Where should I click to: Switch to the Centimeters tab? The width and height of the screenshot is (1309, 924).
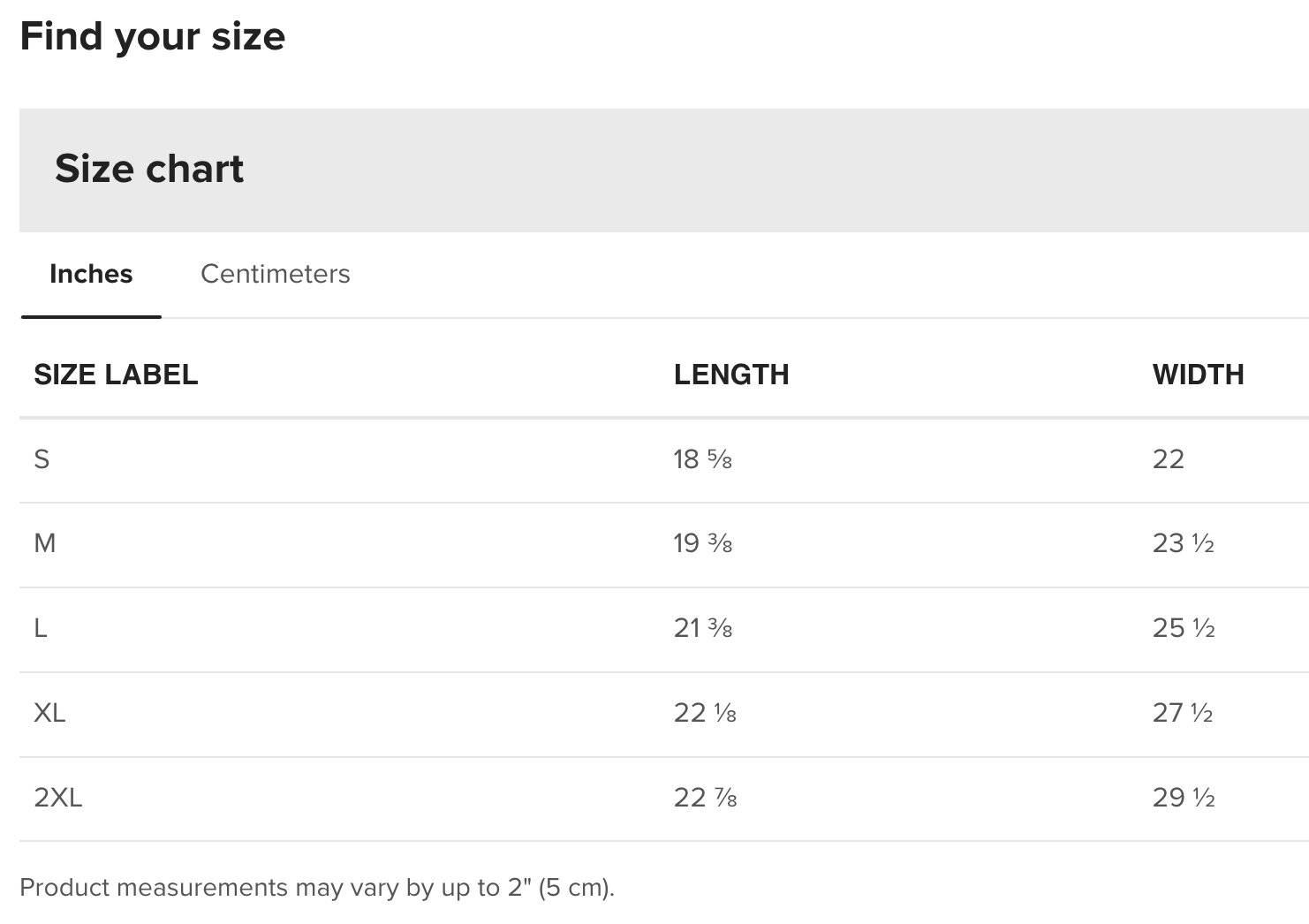(275, 274)
